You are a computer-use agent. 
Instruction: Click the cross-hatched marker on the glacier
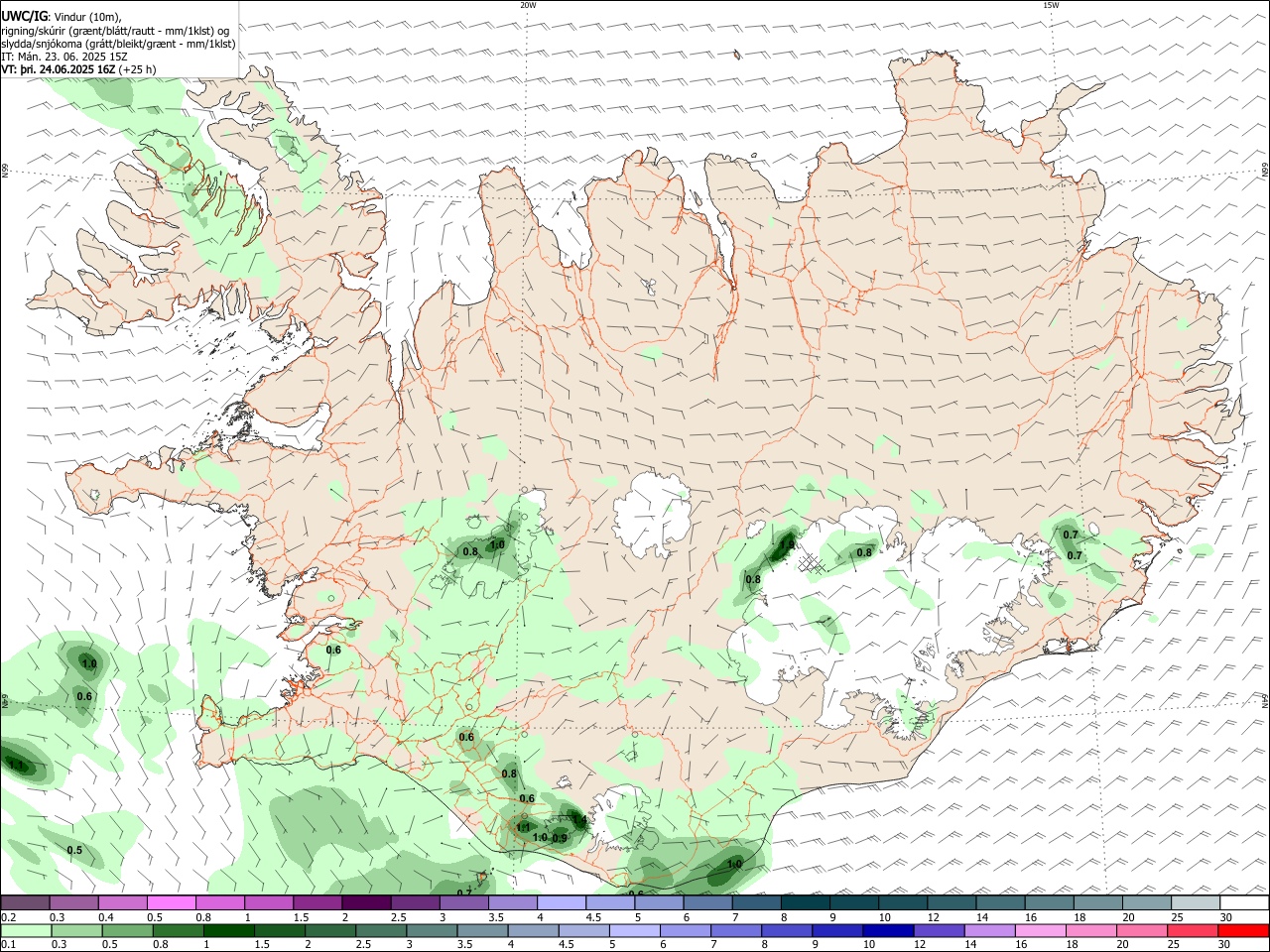812,562
